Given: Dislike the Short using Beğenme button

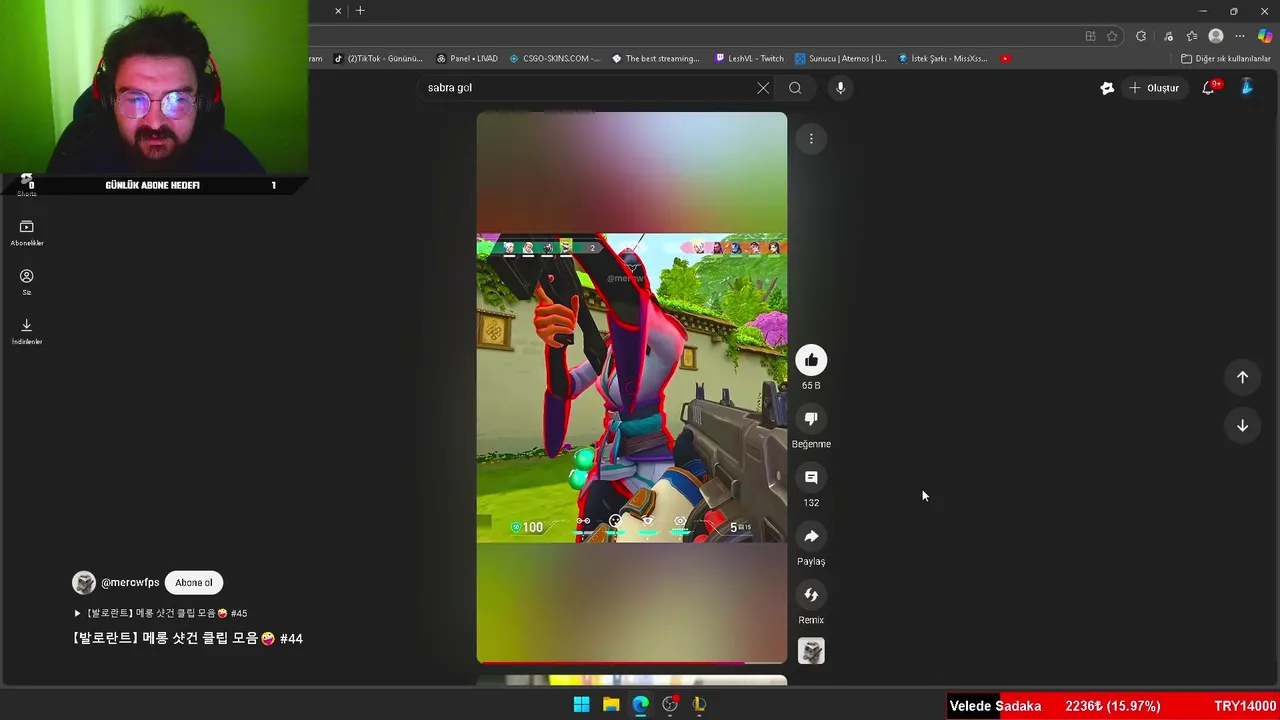Looking at the screenshot, I should click(811, 419).
